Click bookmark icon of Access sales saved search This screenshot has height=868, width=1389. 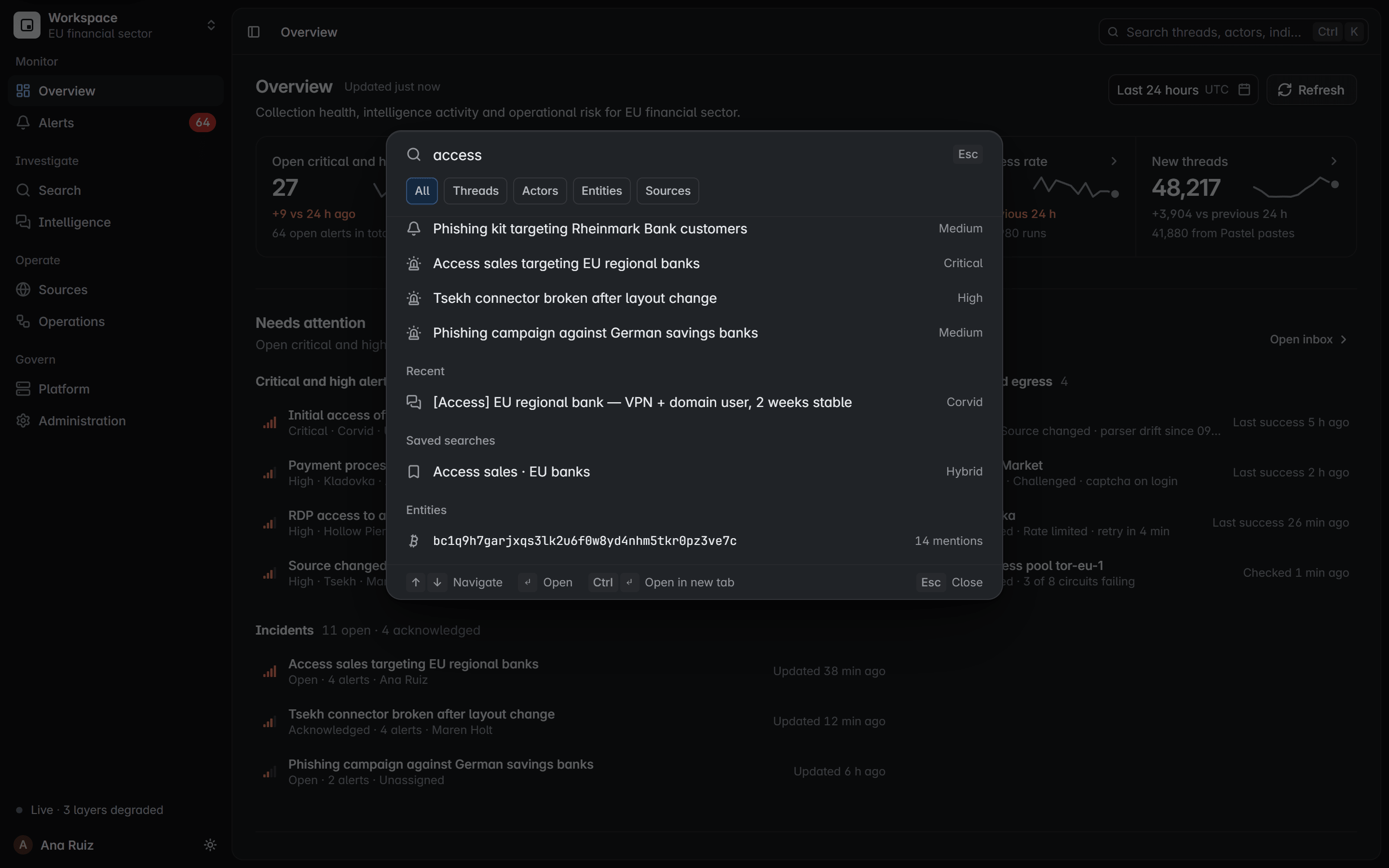pos(414,472)
